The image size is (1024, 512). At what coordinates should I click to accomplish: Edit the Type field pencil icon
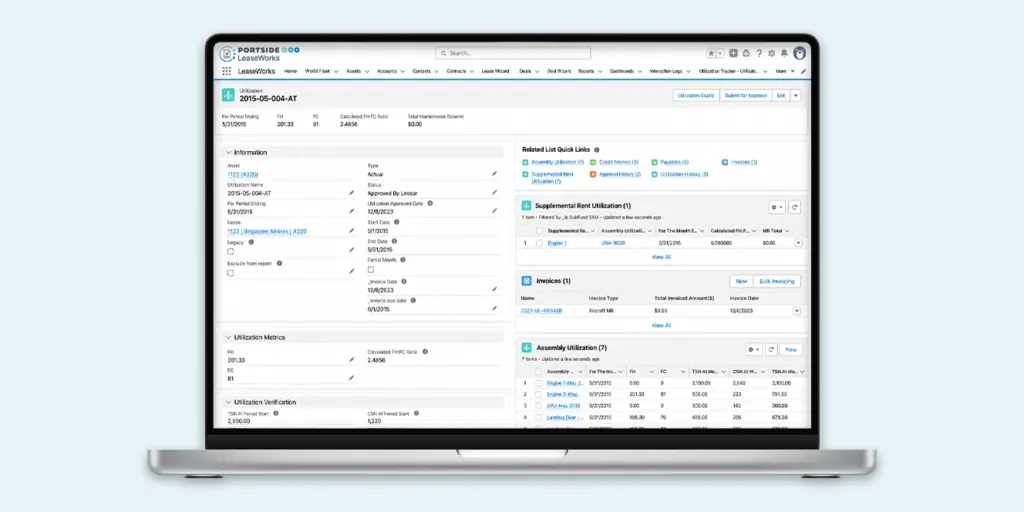coord(494,174)
